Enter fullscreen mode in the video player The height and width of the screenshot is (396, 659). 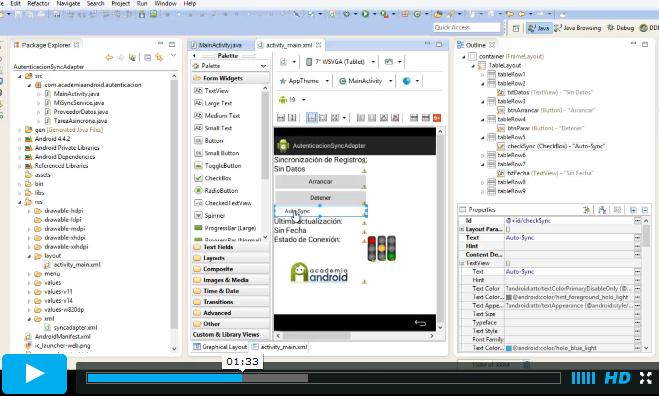click(646, 378)
